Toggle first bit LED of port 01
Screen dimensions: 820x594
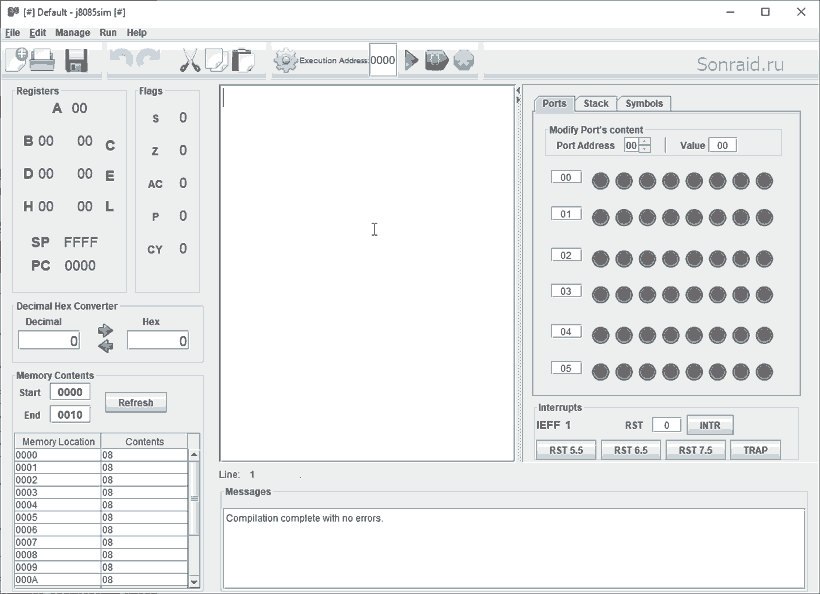pos(600,218)
